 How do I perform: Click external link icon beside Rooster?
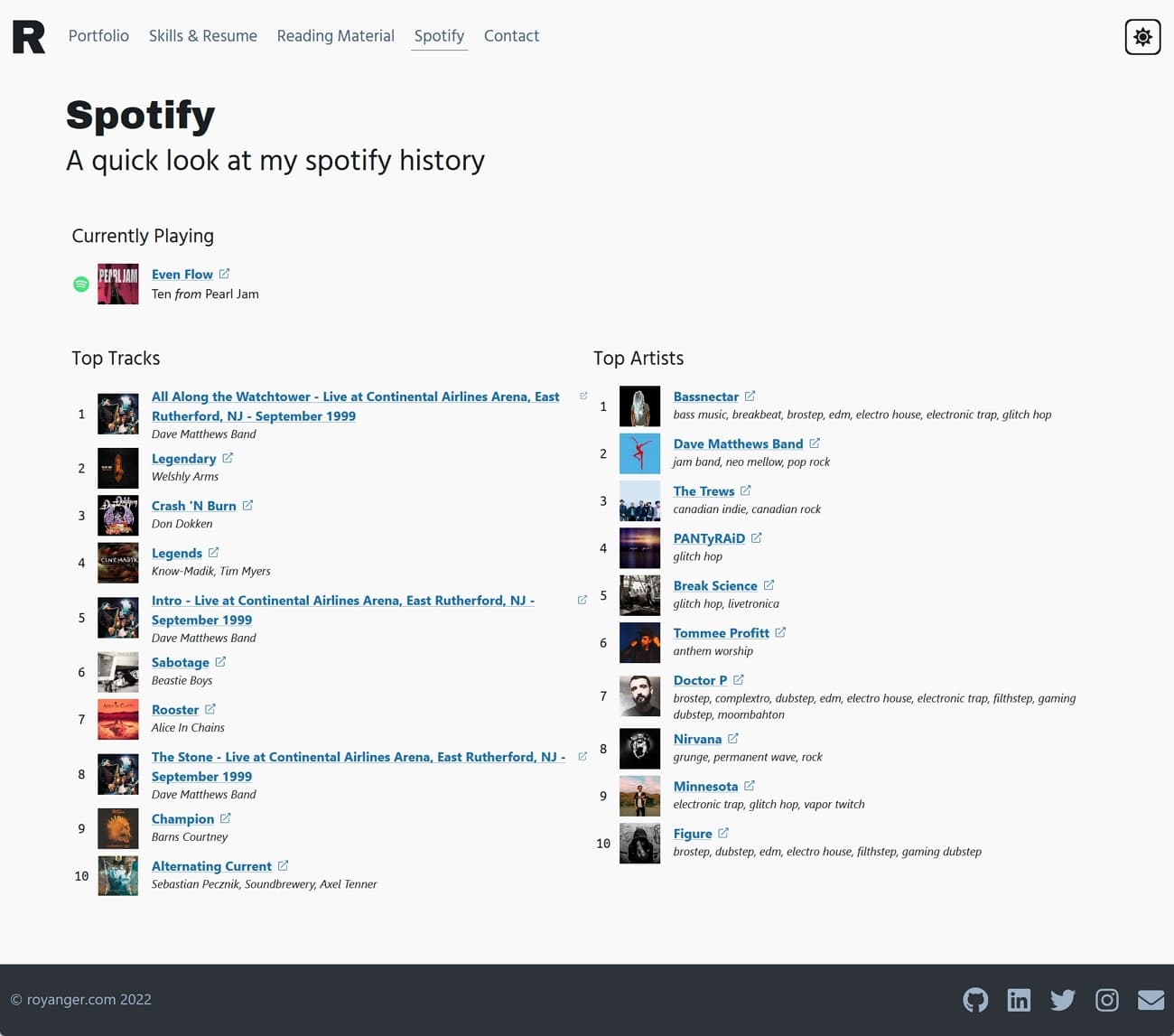210,709
